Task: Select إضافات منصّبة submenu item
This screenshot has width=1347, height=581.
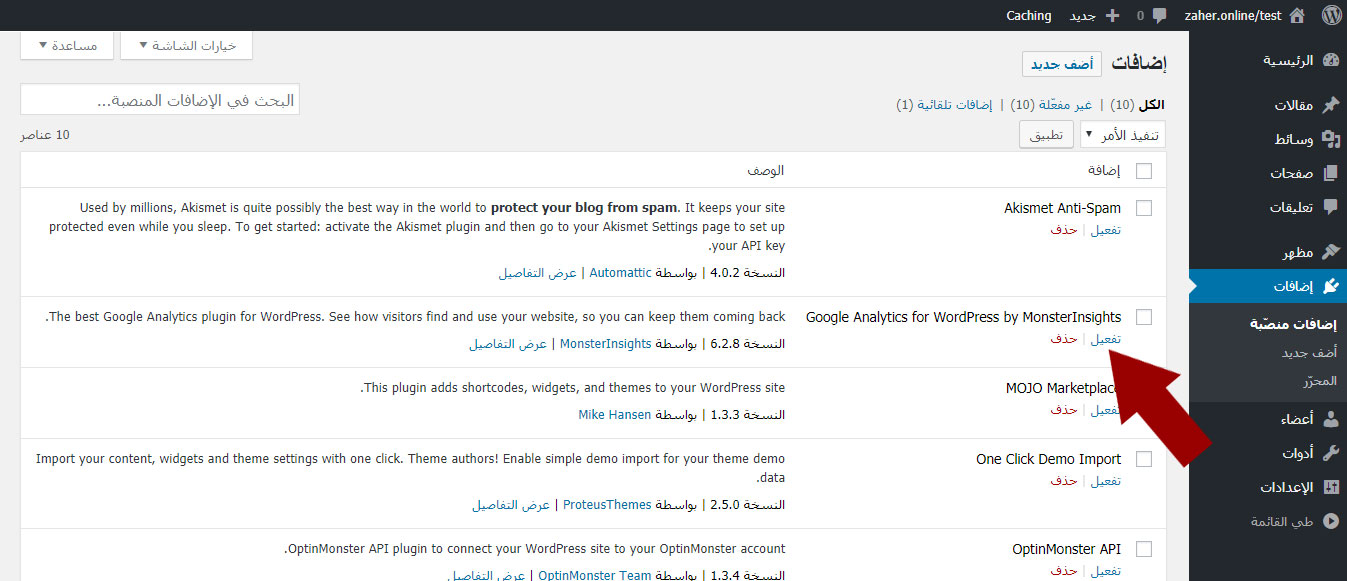Action: click(x=1293, y=324)
